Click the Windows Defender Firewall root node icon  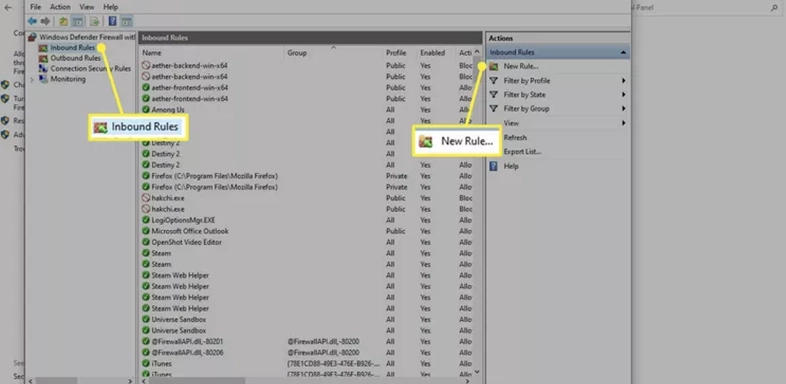click(32, 37)
